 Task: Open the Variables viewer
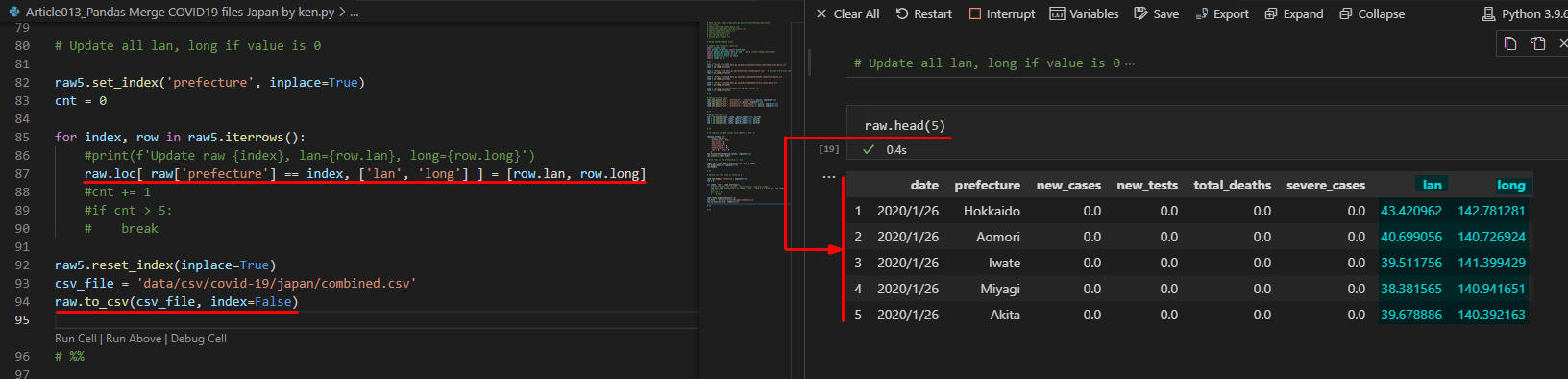pos(1084,13)
